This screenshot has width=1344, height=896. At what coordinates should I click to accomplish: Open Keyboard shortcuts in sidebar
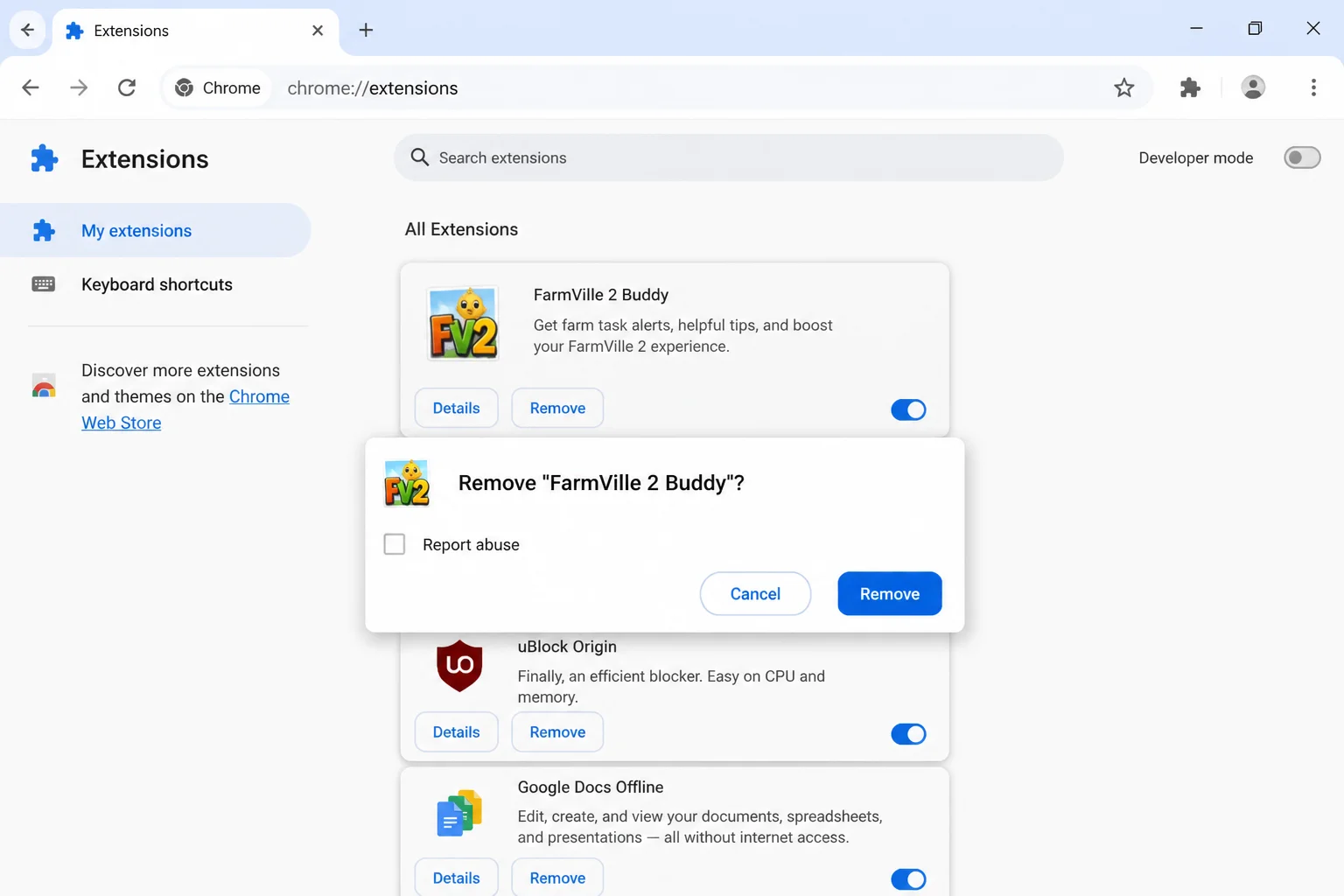155,284
